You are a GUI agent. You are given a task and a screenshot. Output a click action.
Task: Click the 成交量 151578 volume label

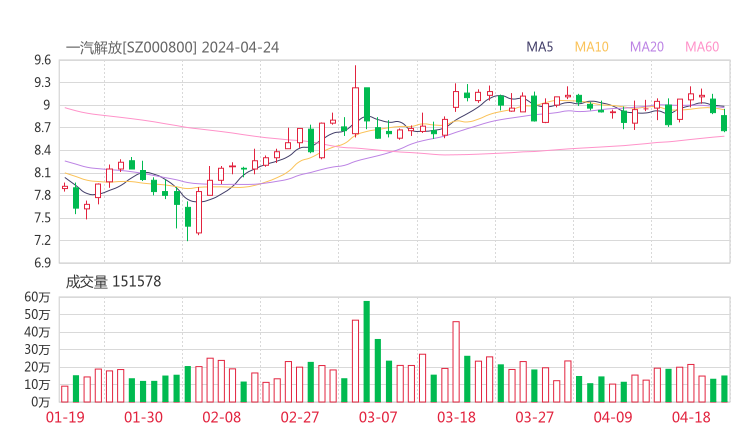[x=113, y=282]
